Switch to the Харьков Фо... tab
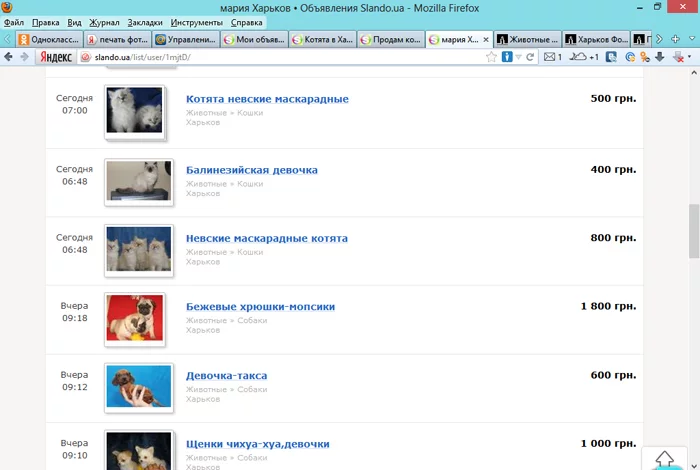Viewport: 700px width, 470px height. point(596,39)
